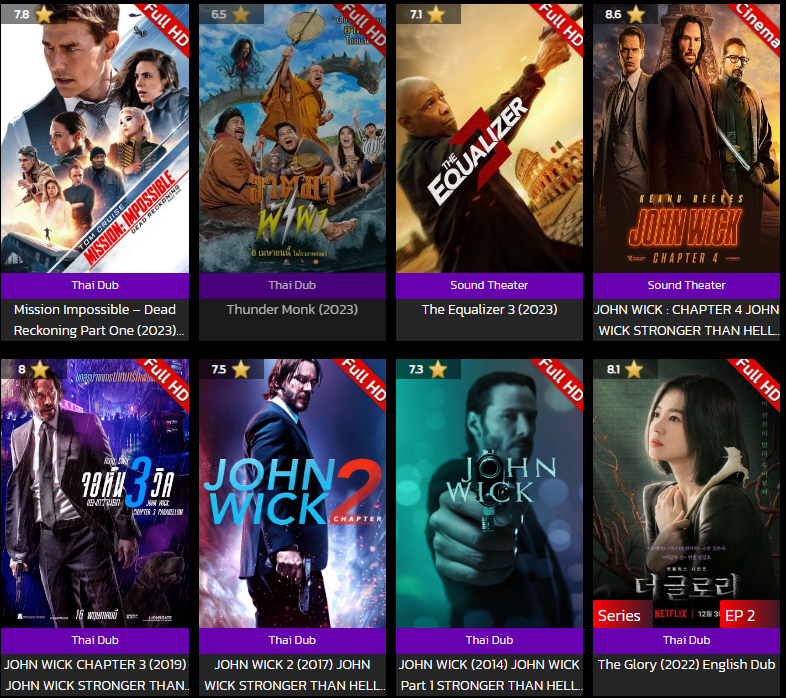Open The Equalizer 3 (2023) title link
The height and width of the screenshot is (698, 786).
pyautogui.click(x=489, y=309)
